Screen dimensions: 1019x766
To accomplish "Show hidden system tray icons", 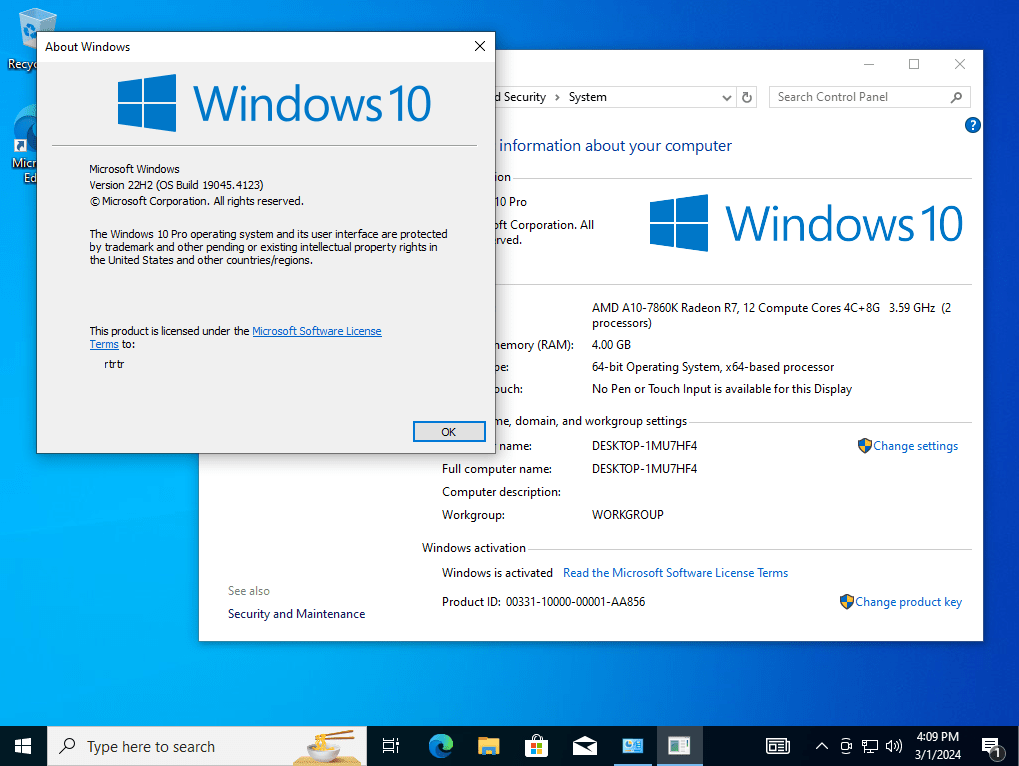I will (821, 746).
